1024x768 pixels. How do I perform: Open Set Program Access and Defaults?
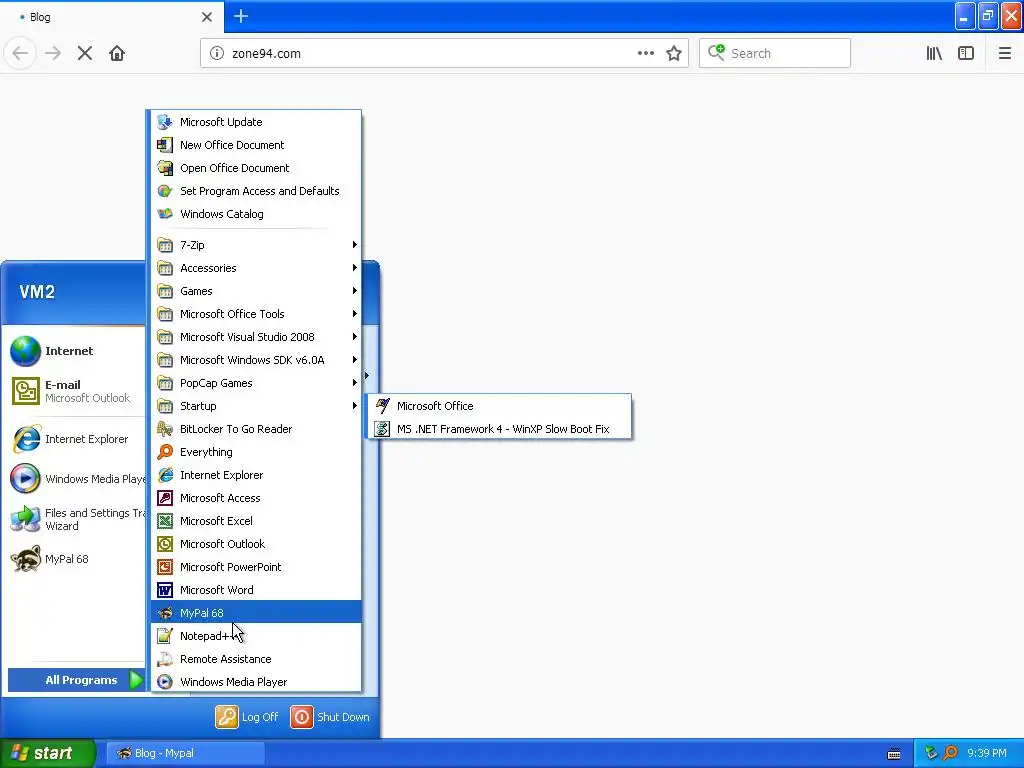pyautogui.click(x=256, y=191)
